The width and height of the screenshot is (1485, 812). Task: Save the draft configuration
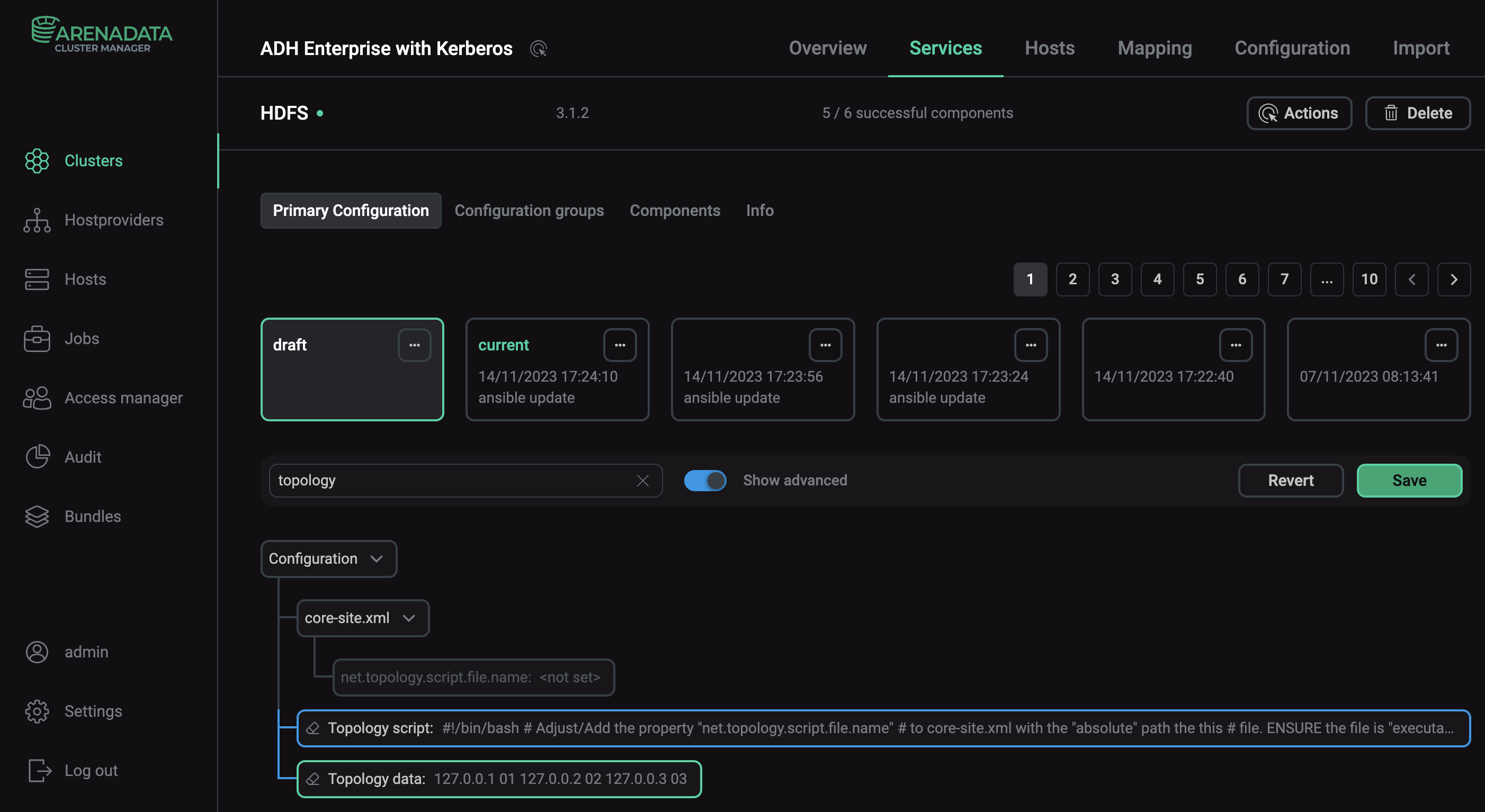click(x=1409, y=481)
